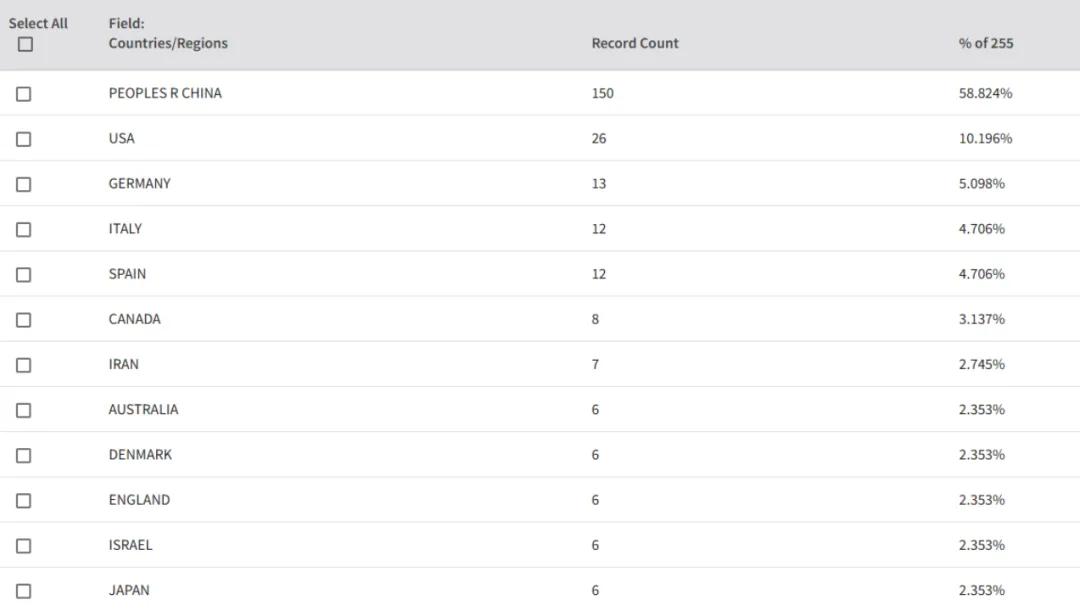This screenshot has height=611, width=1080.
Task: Select the USA row checkbox
Action: [23, 139]
